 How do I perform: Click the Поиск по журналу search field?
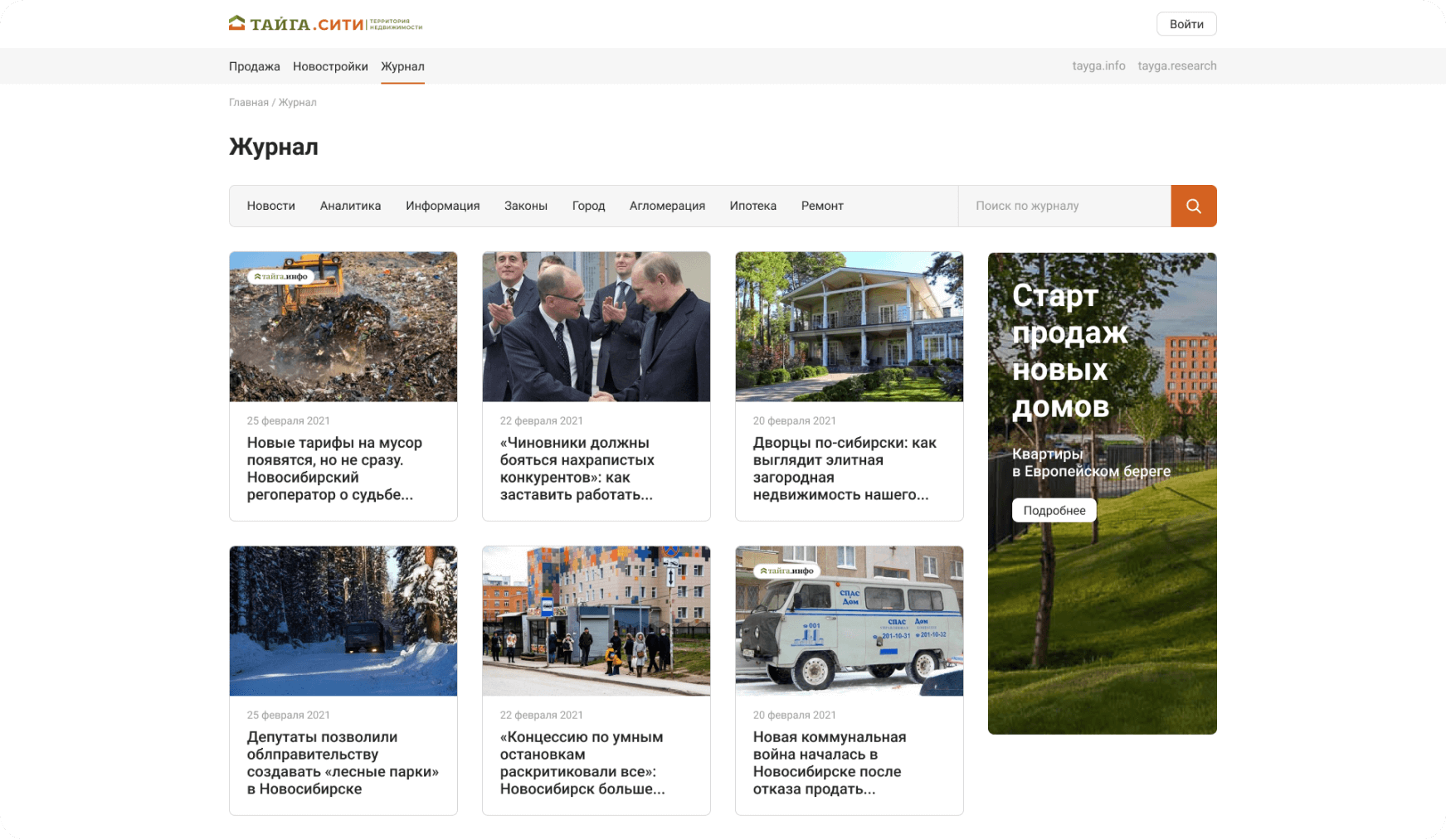pos(1064,206)
